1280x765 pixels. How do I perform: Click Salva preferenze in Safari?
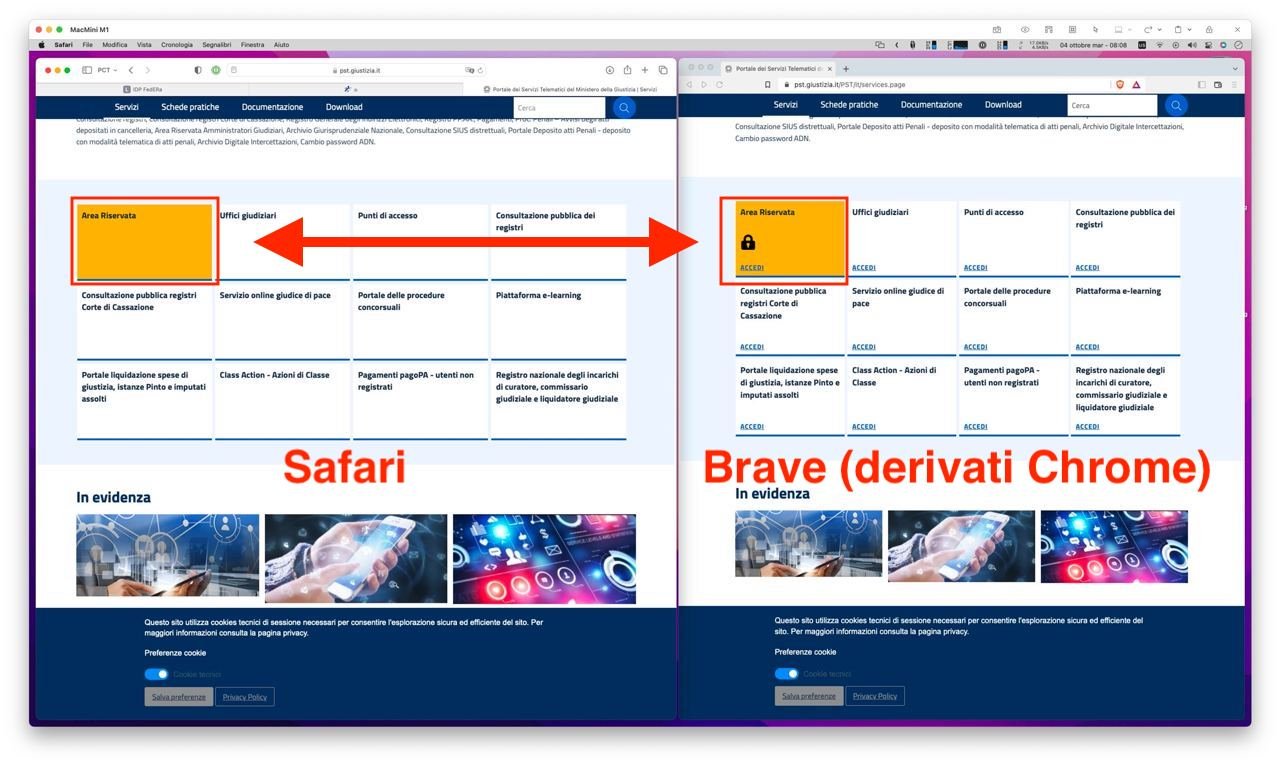pos(179,697)
